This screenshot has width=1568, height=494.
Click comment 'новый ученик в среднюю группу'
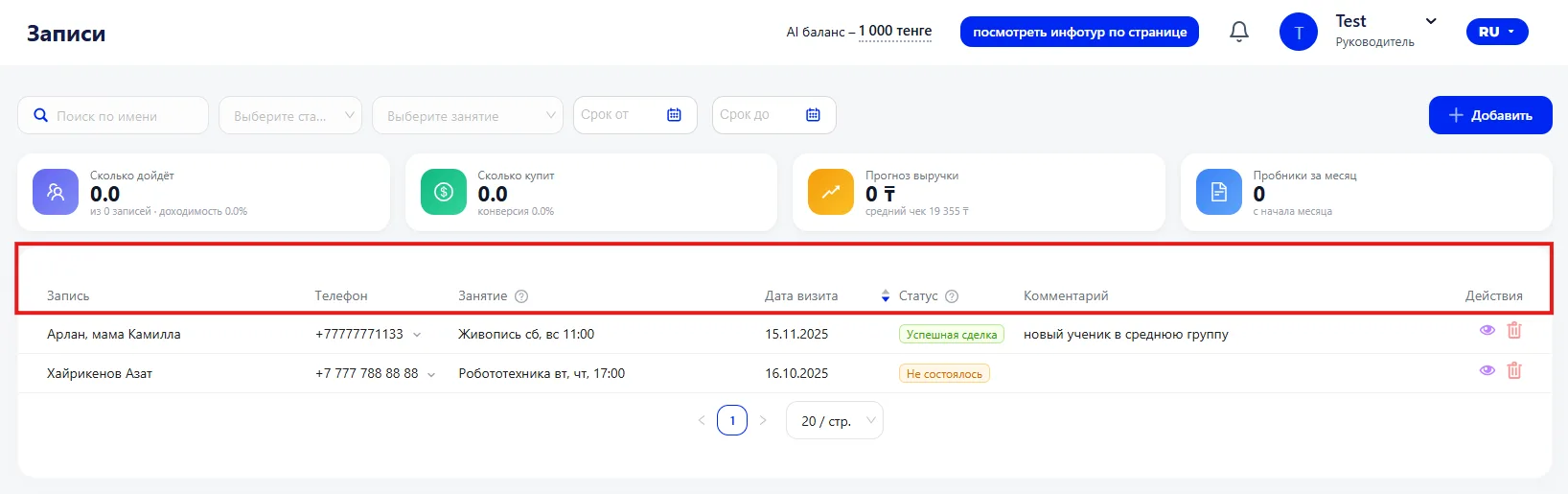[1126, 334]
